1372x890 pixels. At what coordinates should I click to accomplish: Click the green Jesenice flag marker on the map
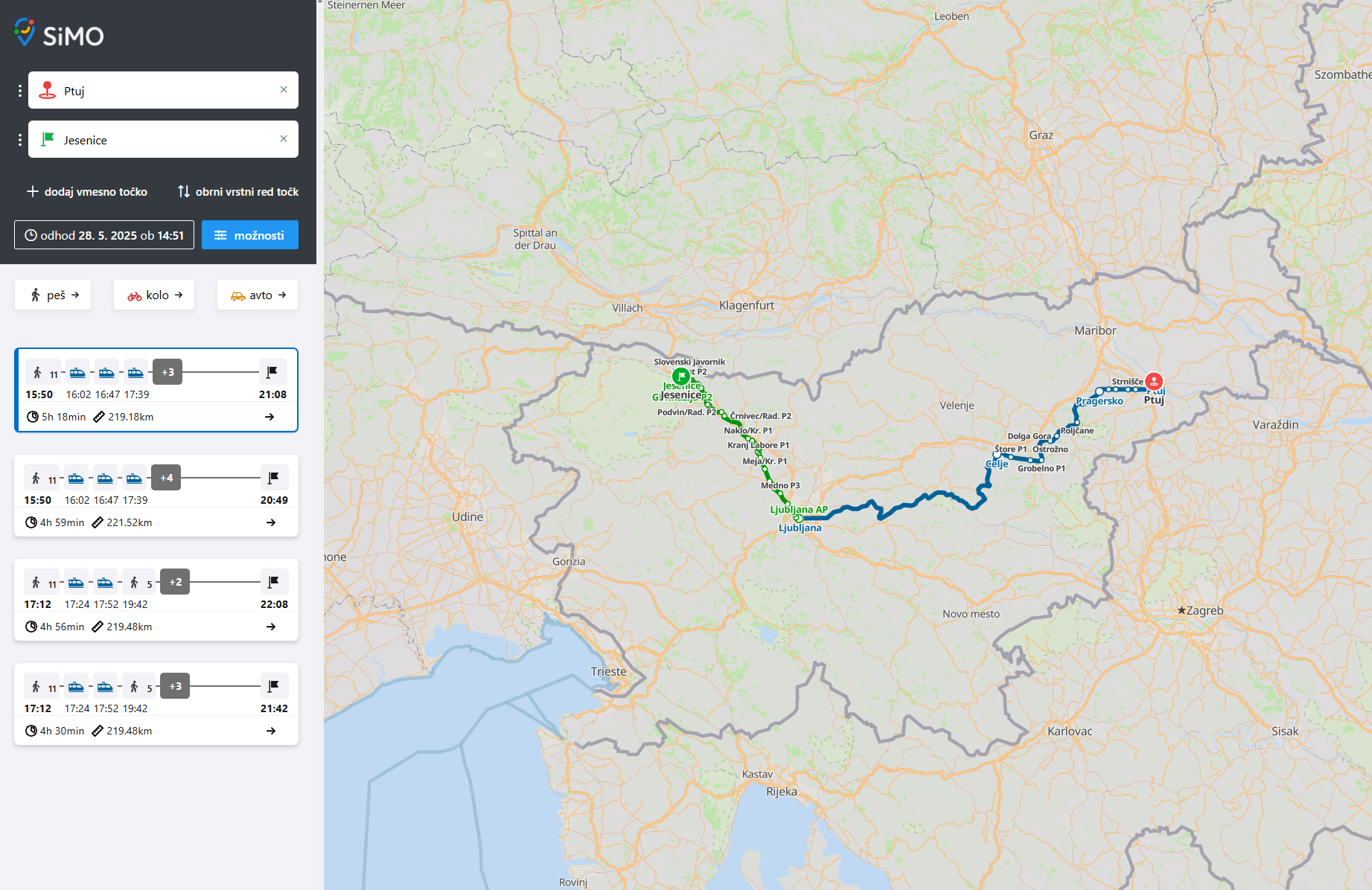680,377
